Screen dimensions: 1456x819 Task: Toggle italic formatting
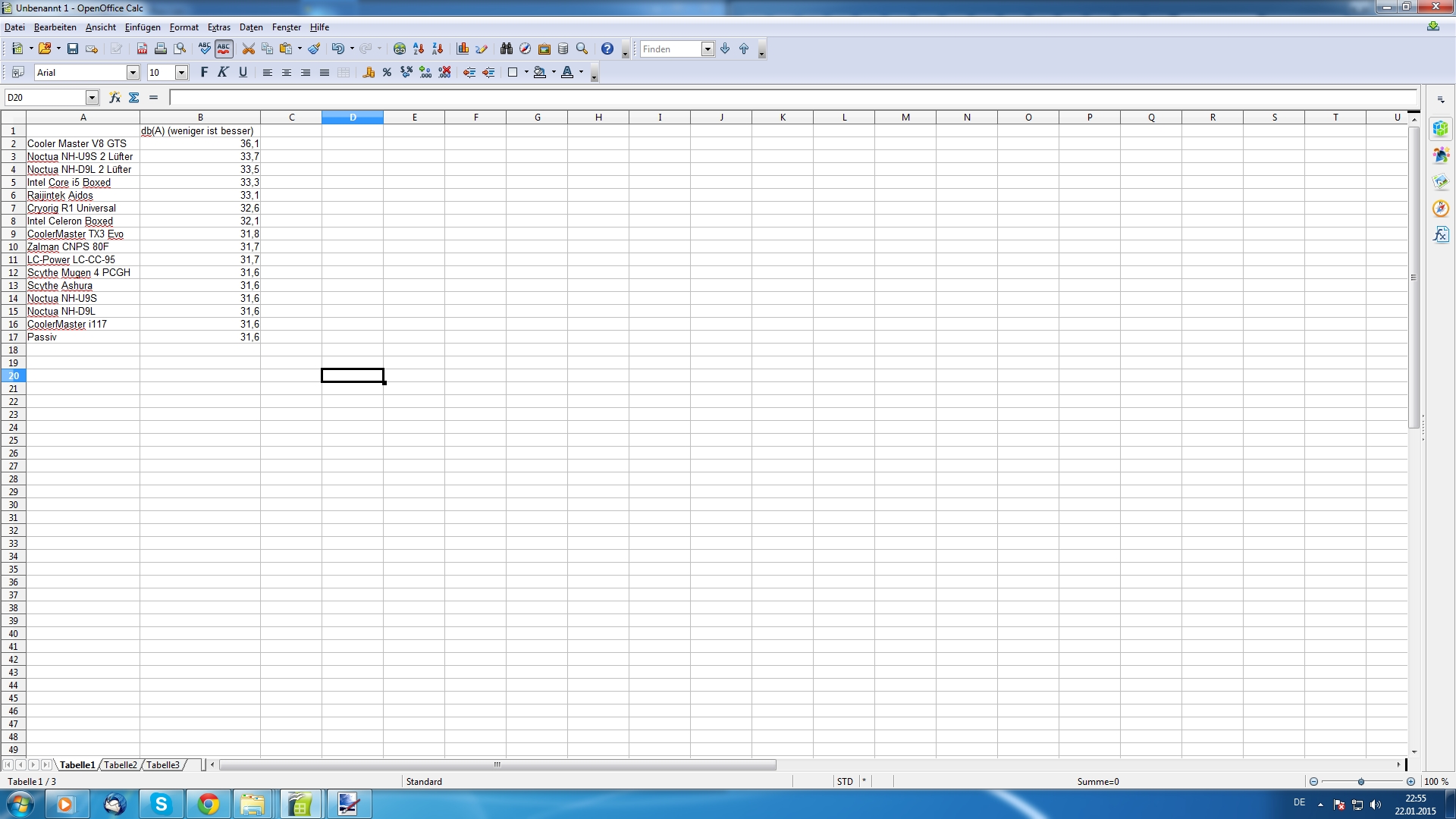(223, 73)
